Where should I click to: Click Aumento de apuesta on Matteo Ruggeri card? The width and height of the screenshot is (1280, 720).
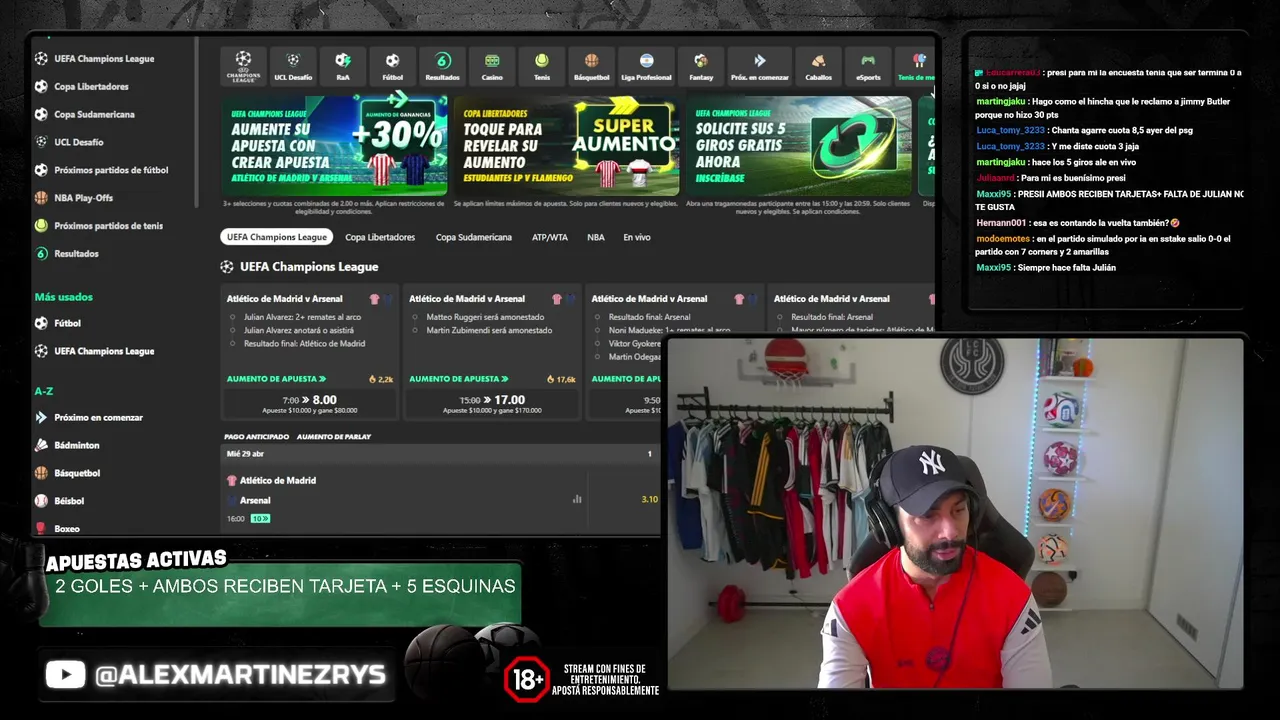pyautogui.click(x=459, y=379)
